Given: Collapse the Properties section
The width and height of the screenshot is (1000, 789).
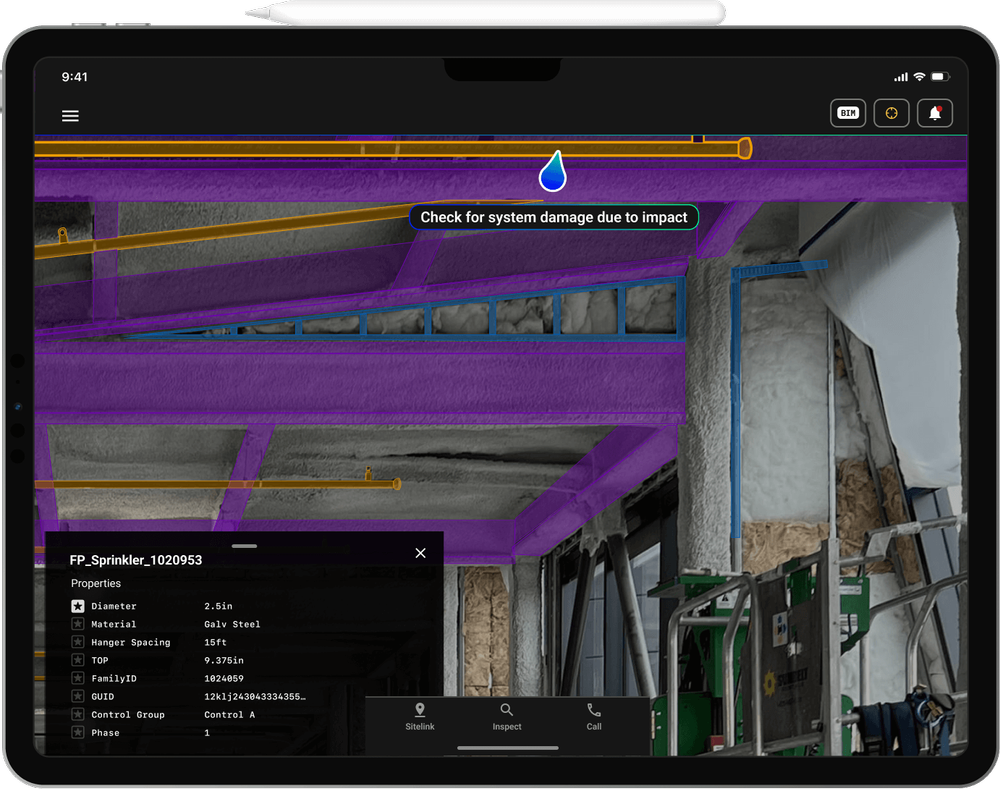Looking at the screenshot, I should (96, 583).
